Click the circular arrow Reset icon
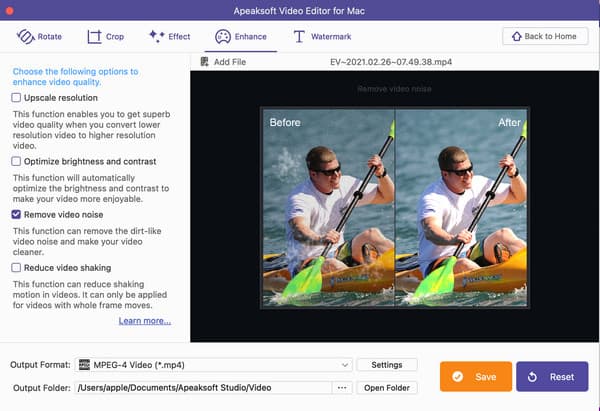 [532, 377]
